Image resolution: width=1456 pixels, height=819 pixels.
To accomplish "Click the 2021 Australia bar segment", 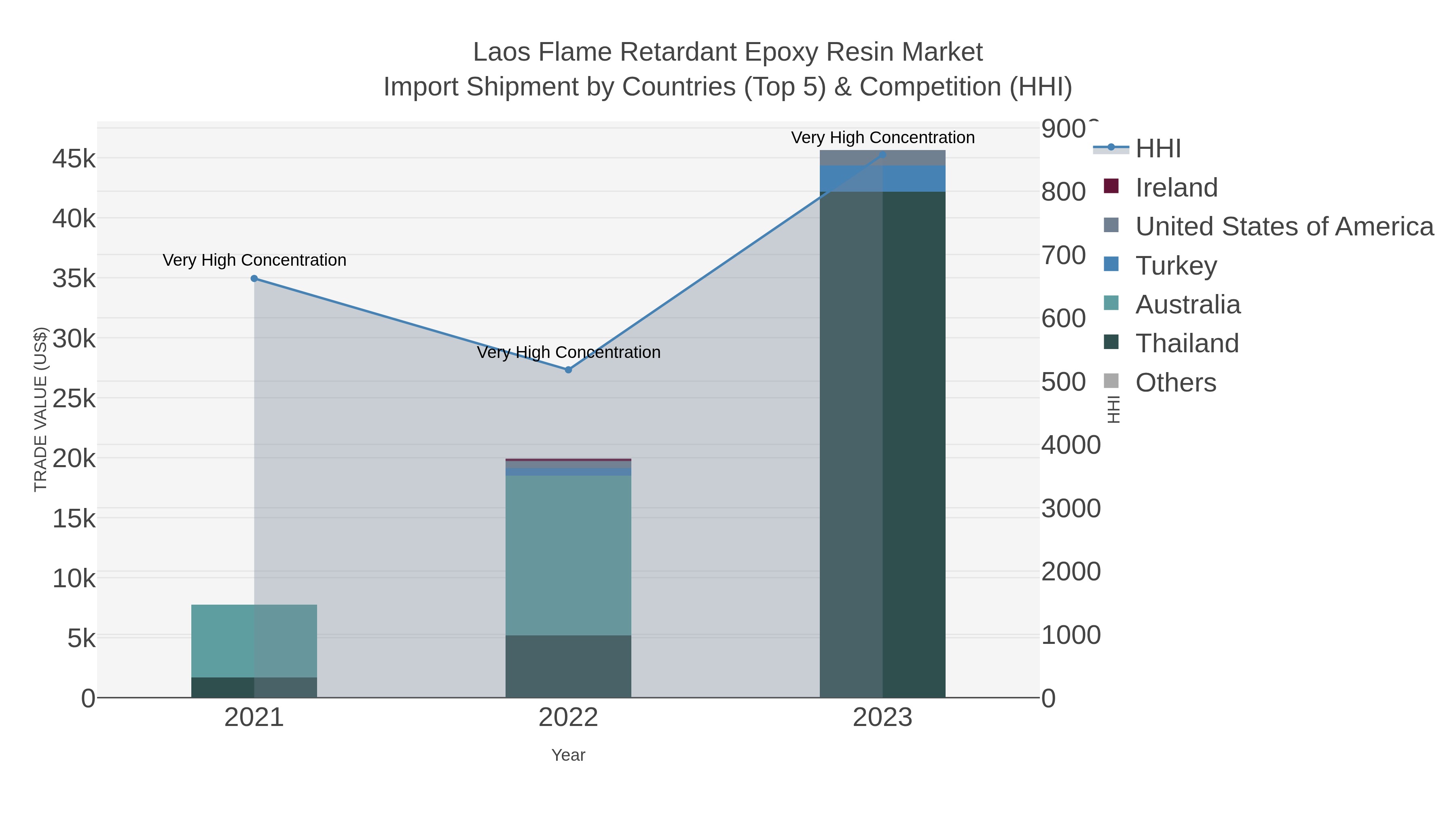I will coord(254,641).
